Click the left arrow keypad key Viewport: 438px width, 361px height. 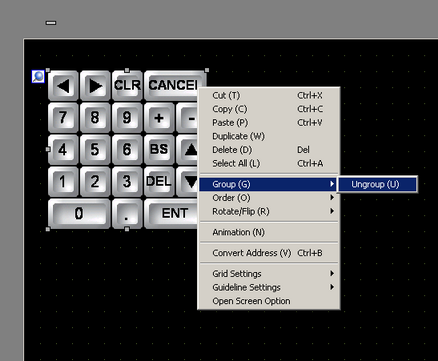pos(63,86)
